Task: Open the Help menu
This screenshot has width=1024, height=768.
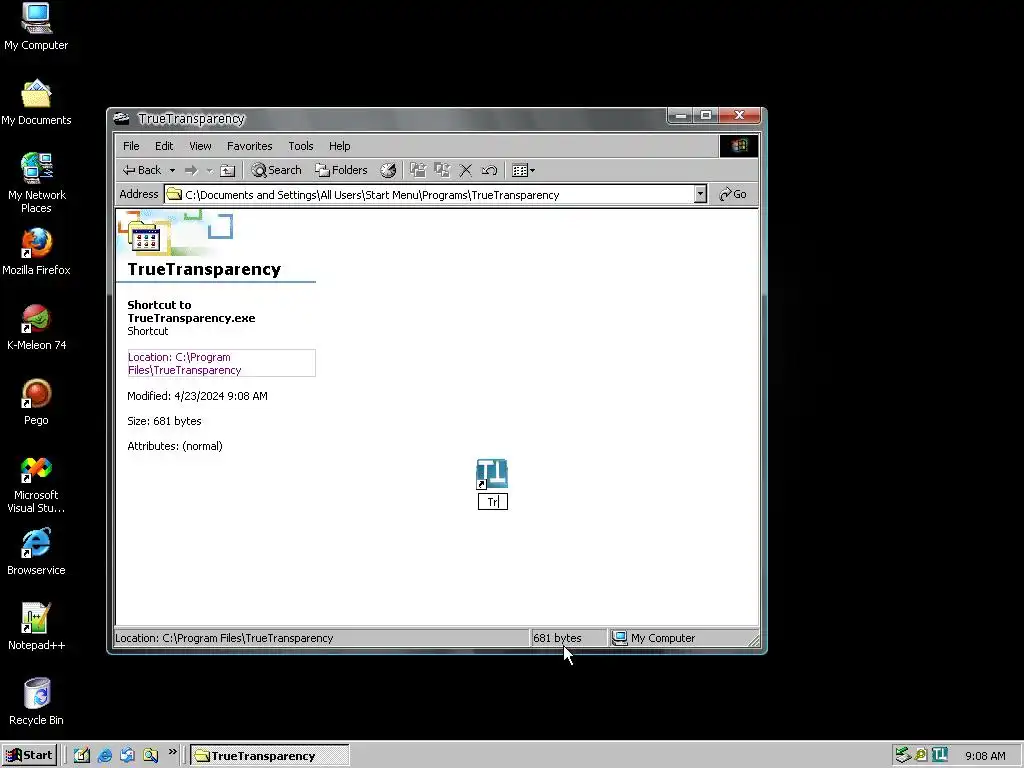Action: (339, 146)
